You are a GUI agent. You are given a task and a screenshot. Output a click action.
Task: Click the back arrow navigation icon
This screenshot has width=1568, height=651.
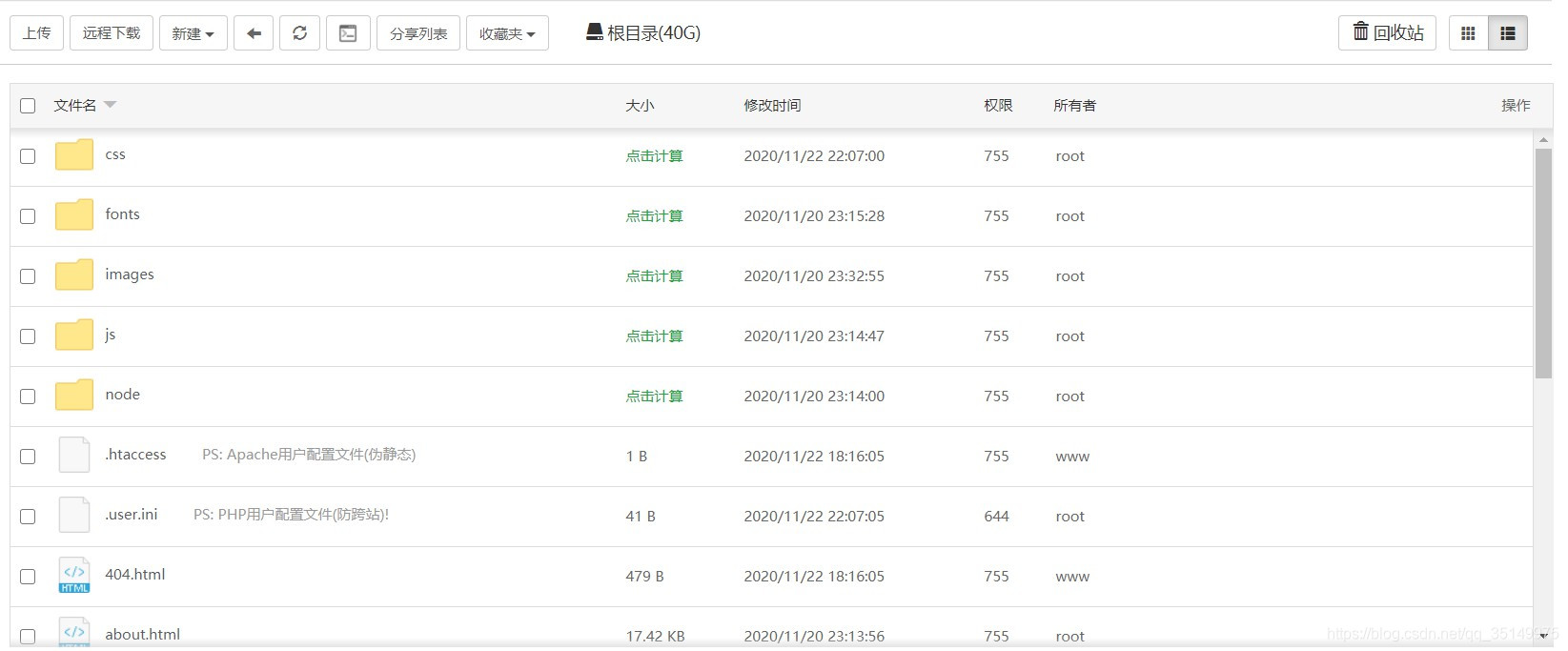coord(254,33)
